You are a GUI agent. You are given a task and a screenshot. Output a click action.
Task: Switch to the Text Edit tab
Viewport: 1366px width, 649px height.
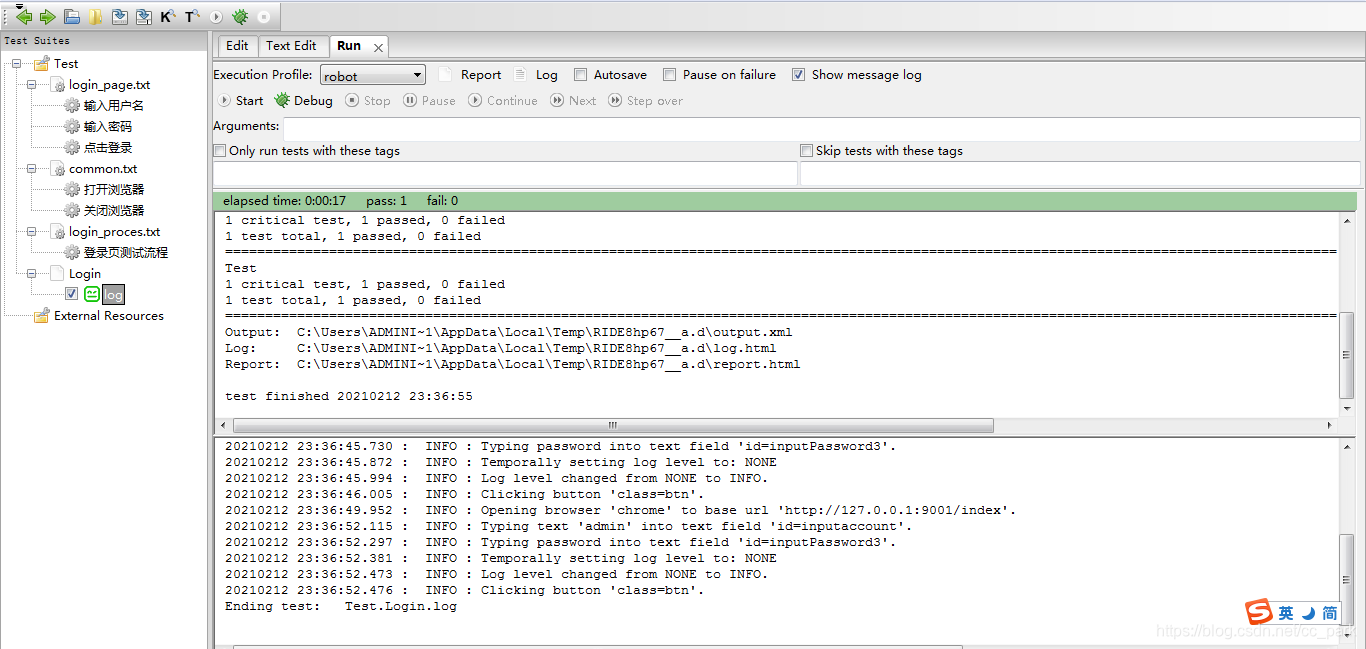pyautogui.click(x=291, y=46)
